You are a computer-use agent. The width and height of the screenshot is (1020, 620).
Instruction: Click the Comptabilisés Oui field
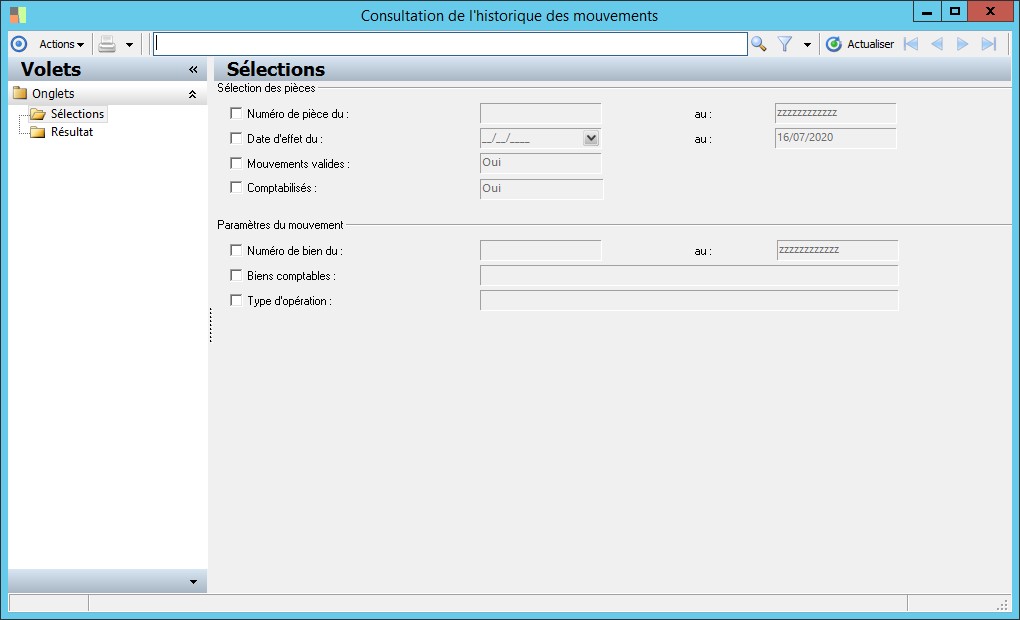click(x=541, y=189)
